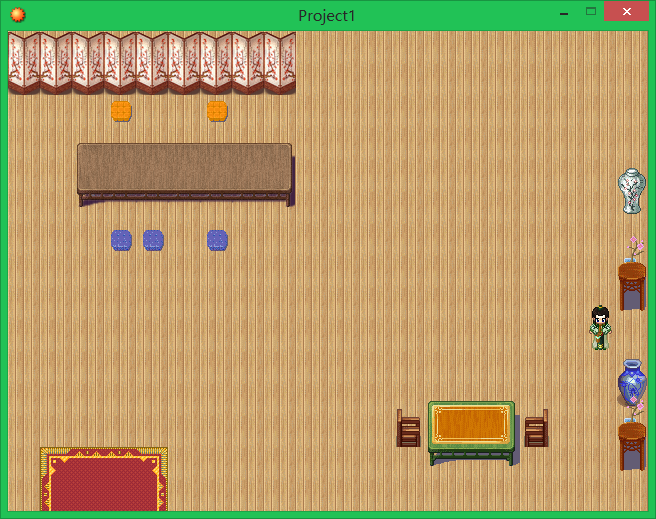Click the character in green robe
Image resolution: width=656 pixels, height=519 pixels.
(600, 328)
